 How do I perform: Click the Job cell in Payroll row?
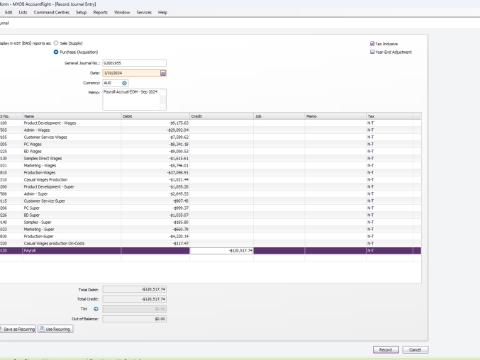coord(279,250)
